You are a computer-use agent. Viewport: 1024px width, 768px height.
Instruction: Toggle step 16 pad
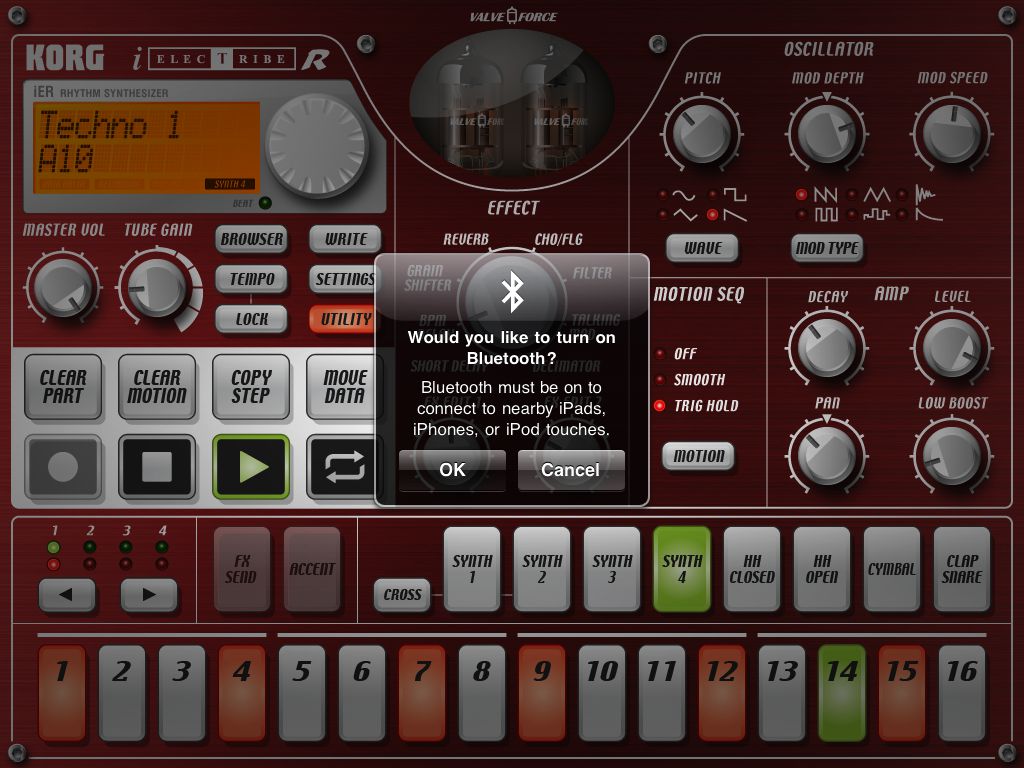click(962, 693)
